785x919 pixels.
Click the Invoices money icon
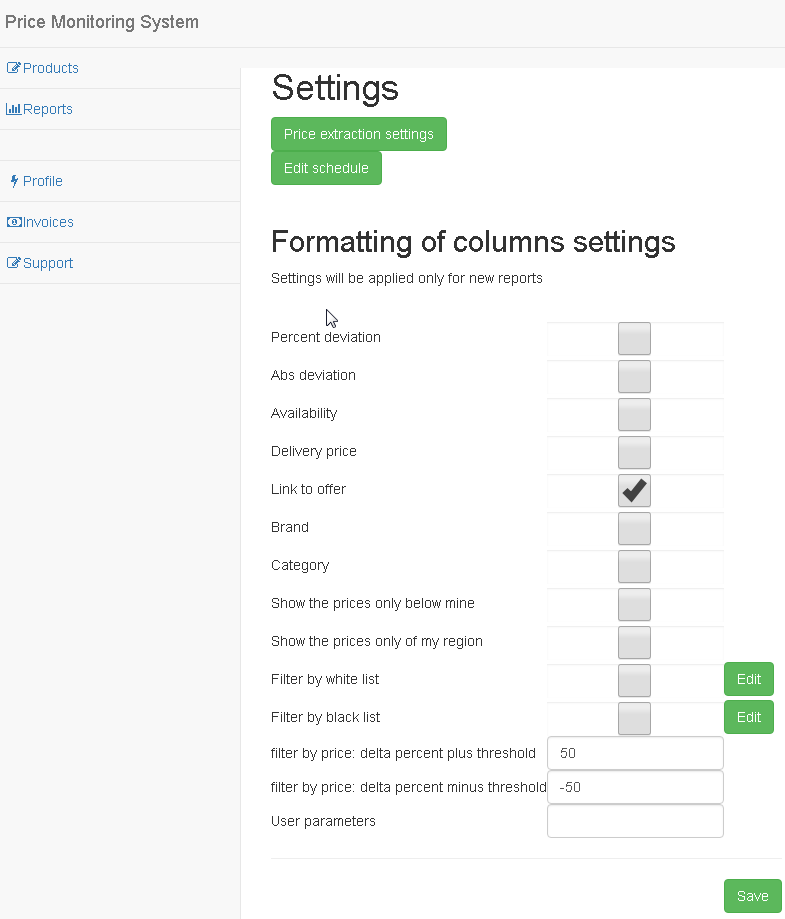click(x=14, y=222)
